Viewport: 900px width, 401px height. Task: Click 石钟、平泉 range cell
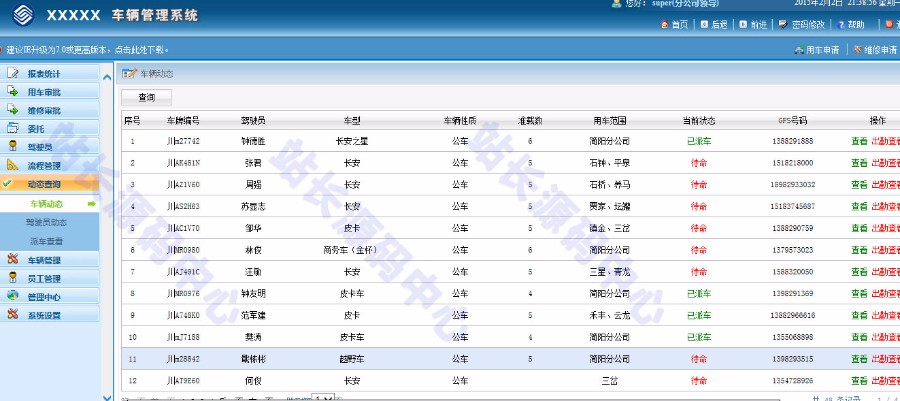(x=610, y=163)
